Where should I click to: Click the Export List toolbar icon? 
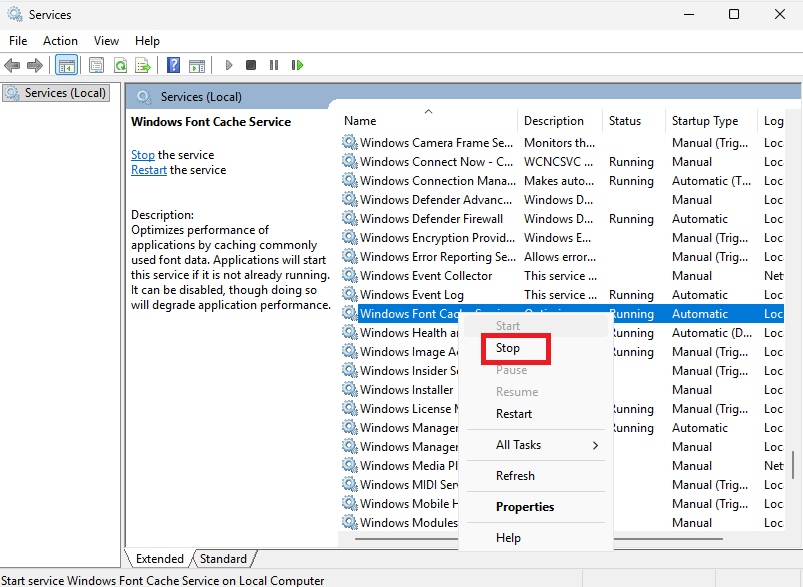coord(143,65)
